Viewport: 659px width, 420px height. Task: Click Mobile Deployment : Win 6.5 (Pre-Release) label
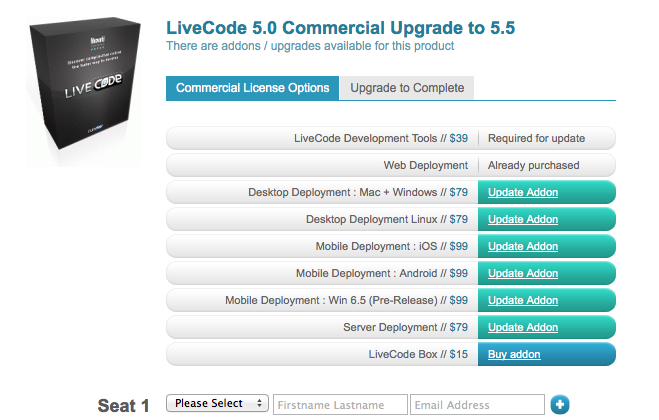coord(346,300)
